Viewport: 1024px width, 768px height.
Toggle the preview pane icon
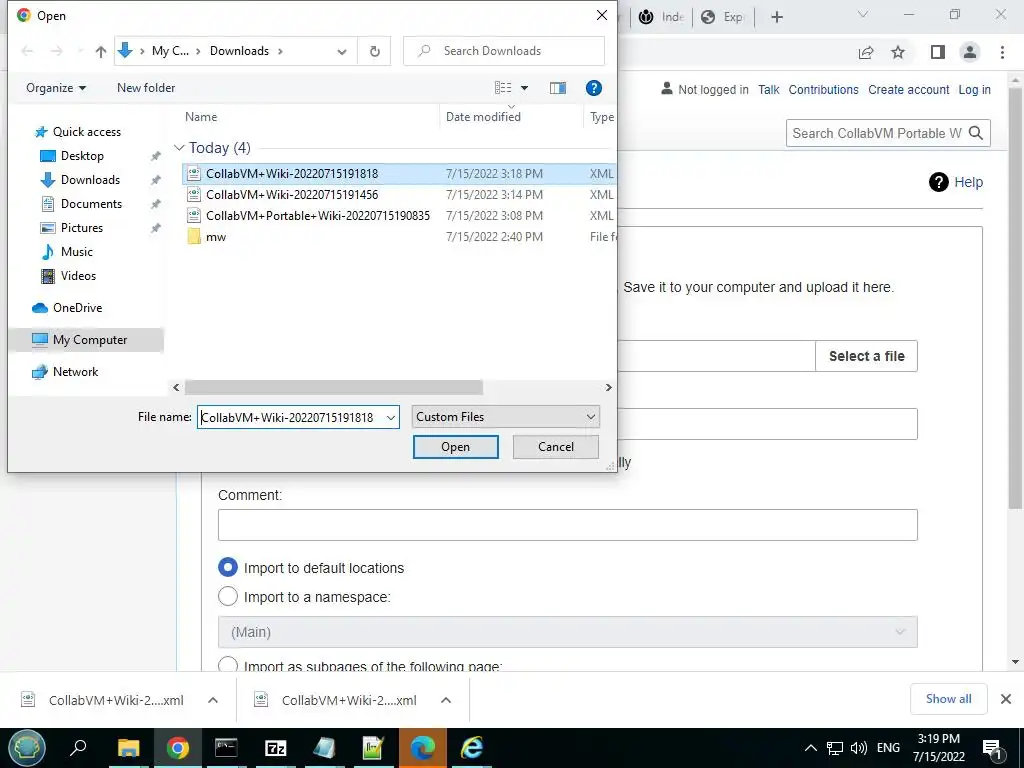coord(558,88)
